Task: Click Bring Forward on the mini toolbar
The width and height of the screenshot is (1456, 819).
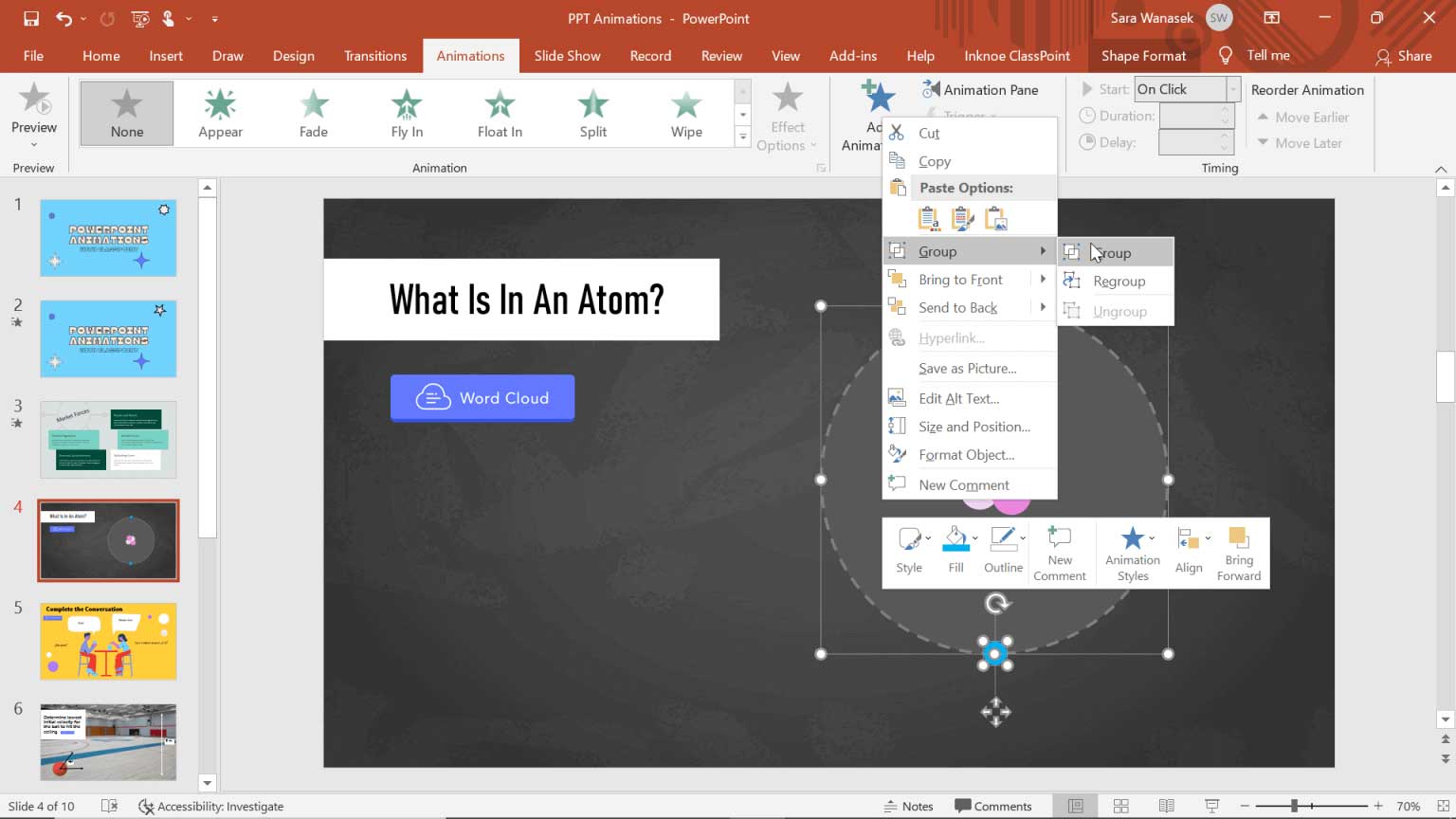Action: coord(1238,553)
